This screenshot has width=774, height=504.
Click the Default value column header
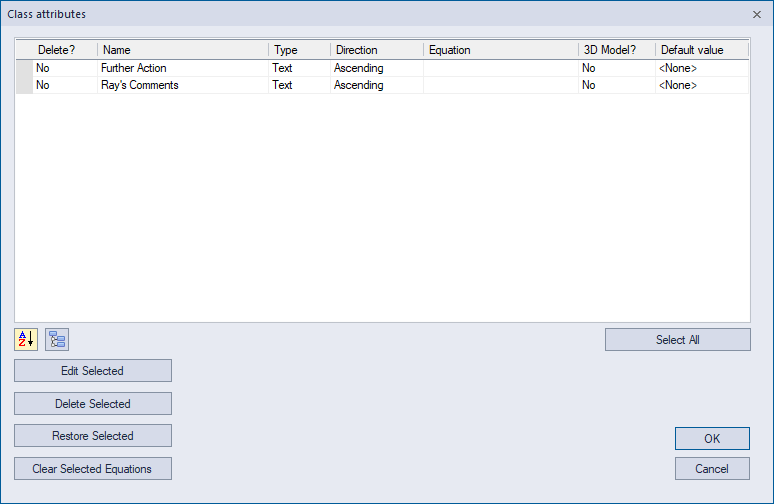(702, 50)
